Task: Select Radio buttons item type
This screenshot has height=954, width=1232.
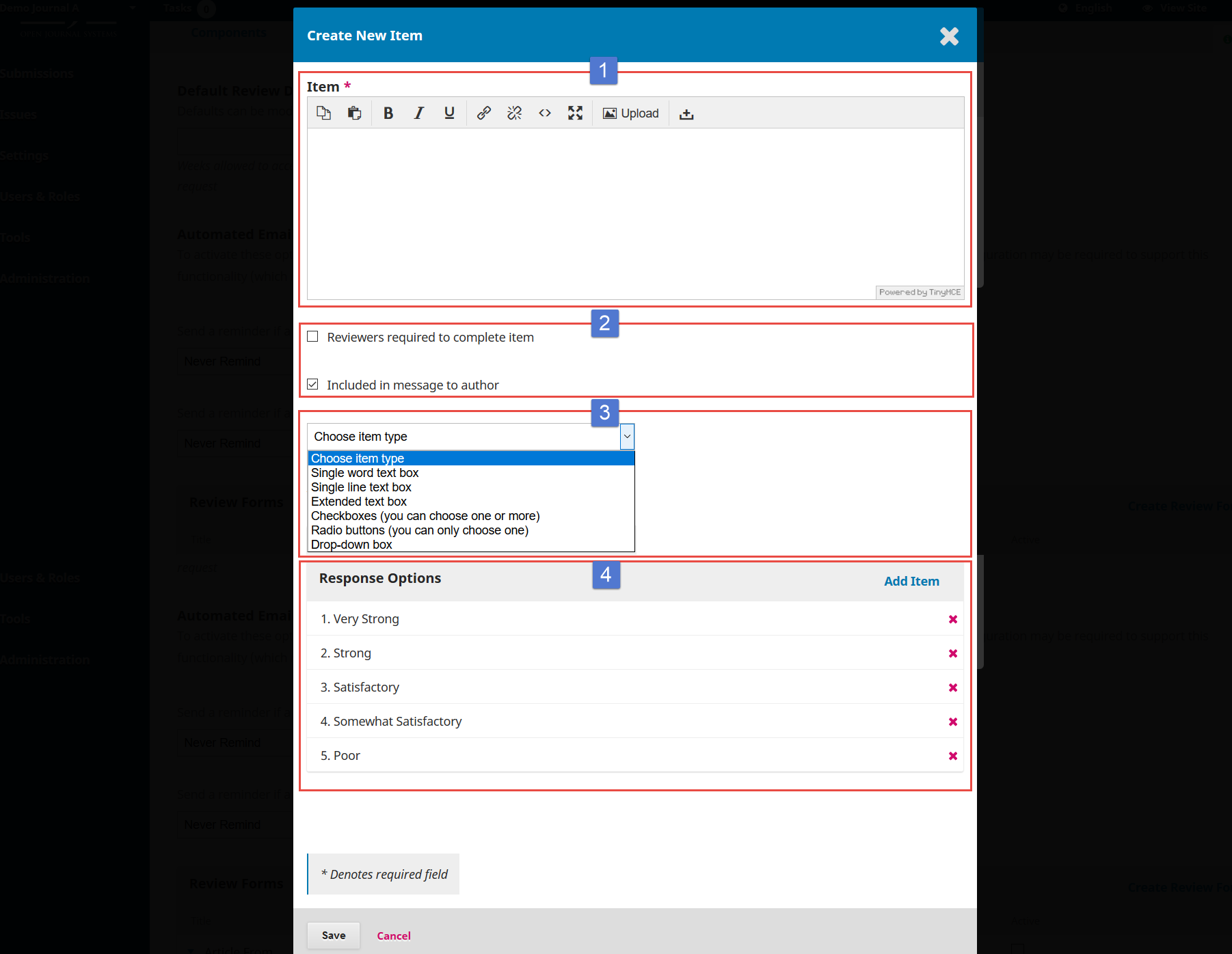Action: pyautogui.click(x=419, y=530)
